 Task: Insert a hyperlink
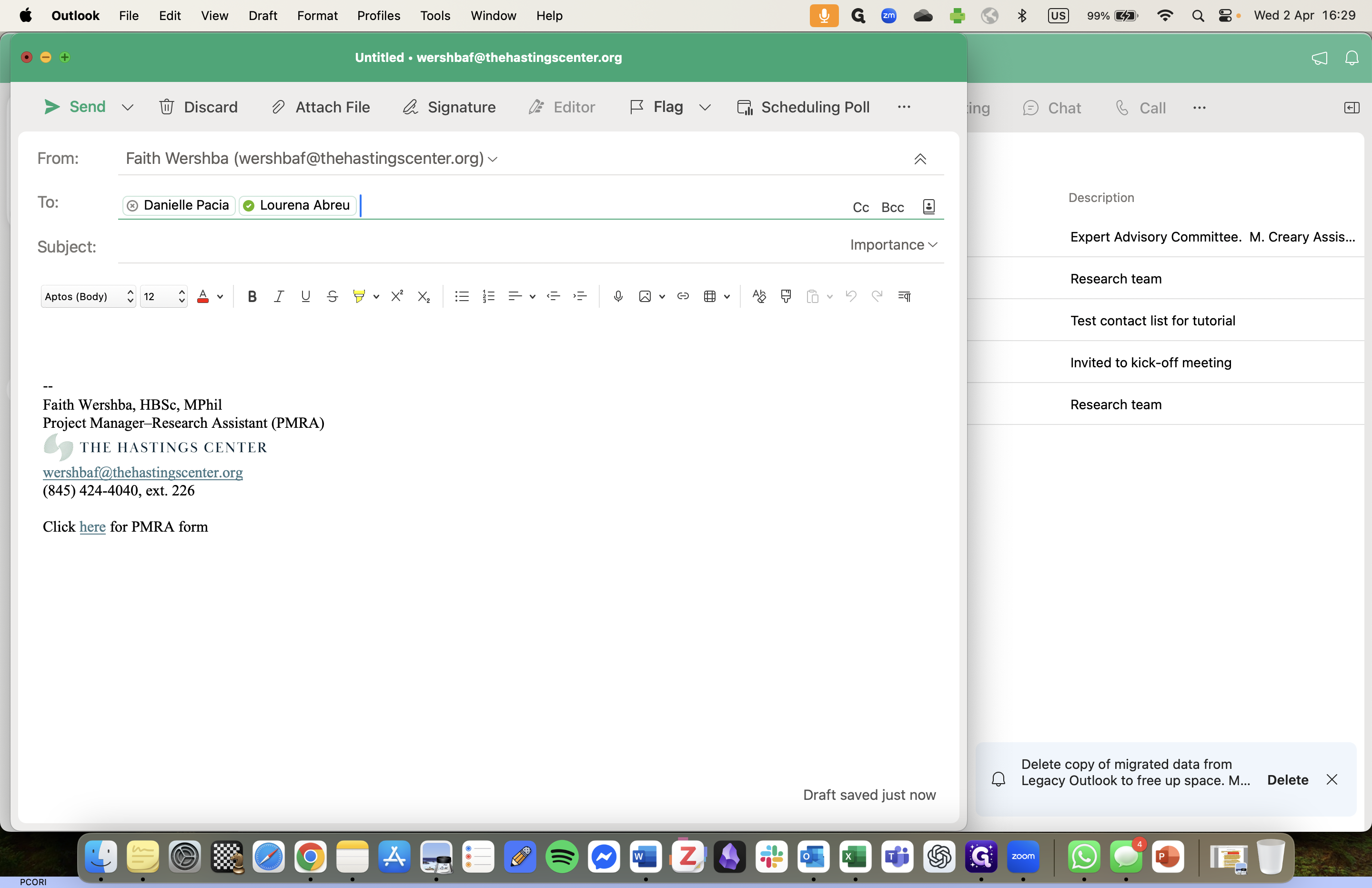683,296
